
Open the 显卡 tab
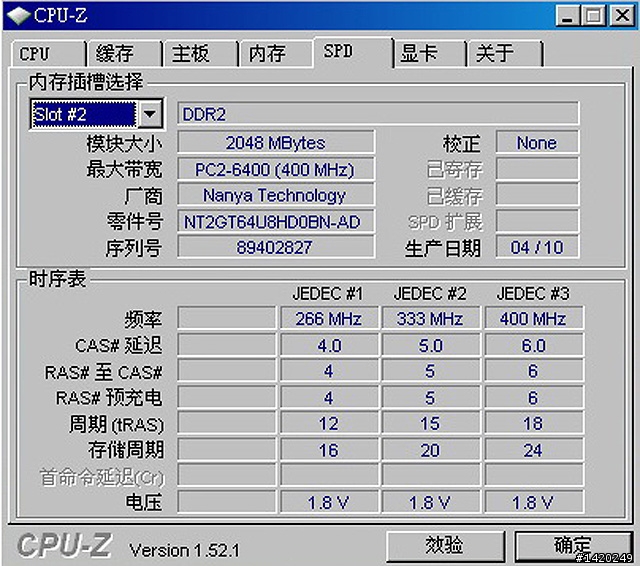[430, 53]
